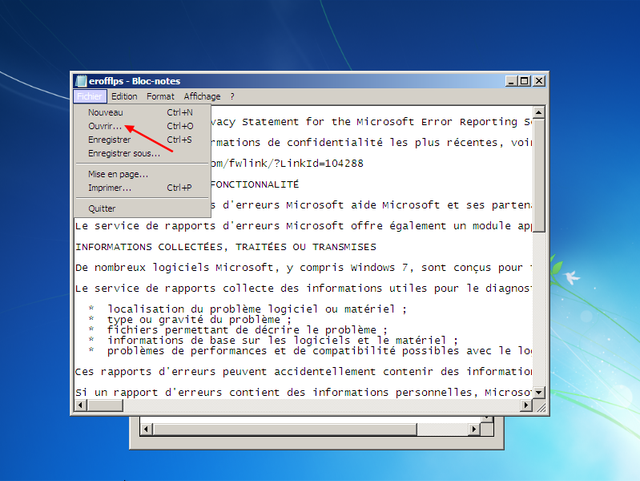Click line starting 'Le service de rapports collecte'
The height and width of the screenshot is (481, 640).
point(303,289)
